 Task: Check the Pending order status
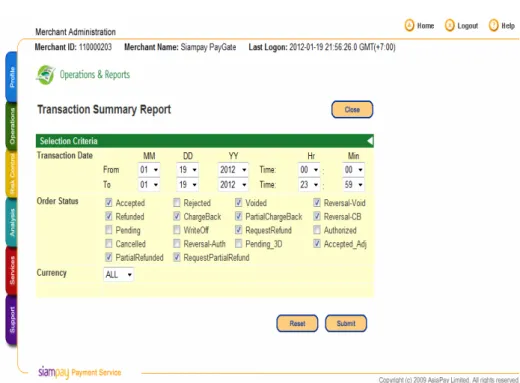[109, 230]
